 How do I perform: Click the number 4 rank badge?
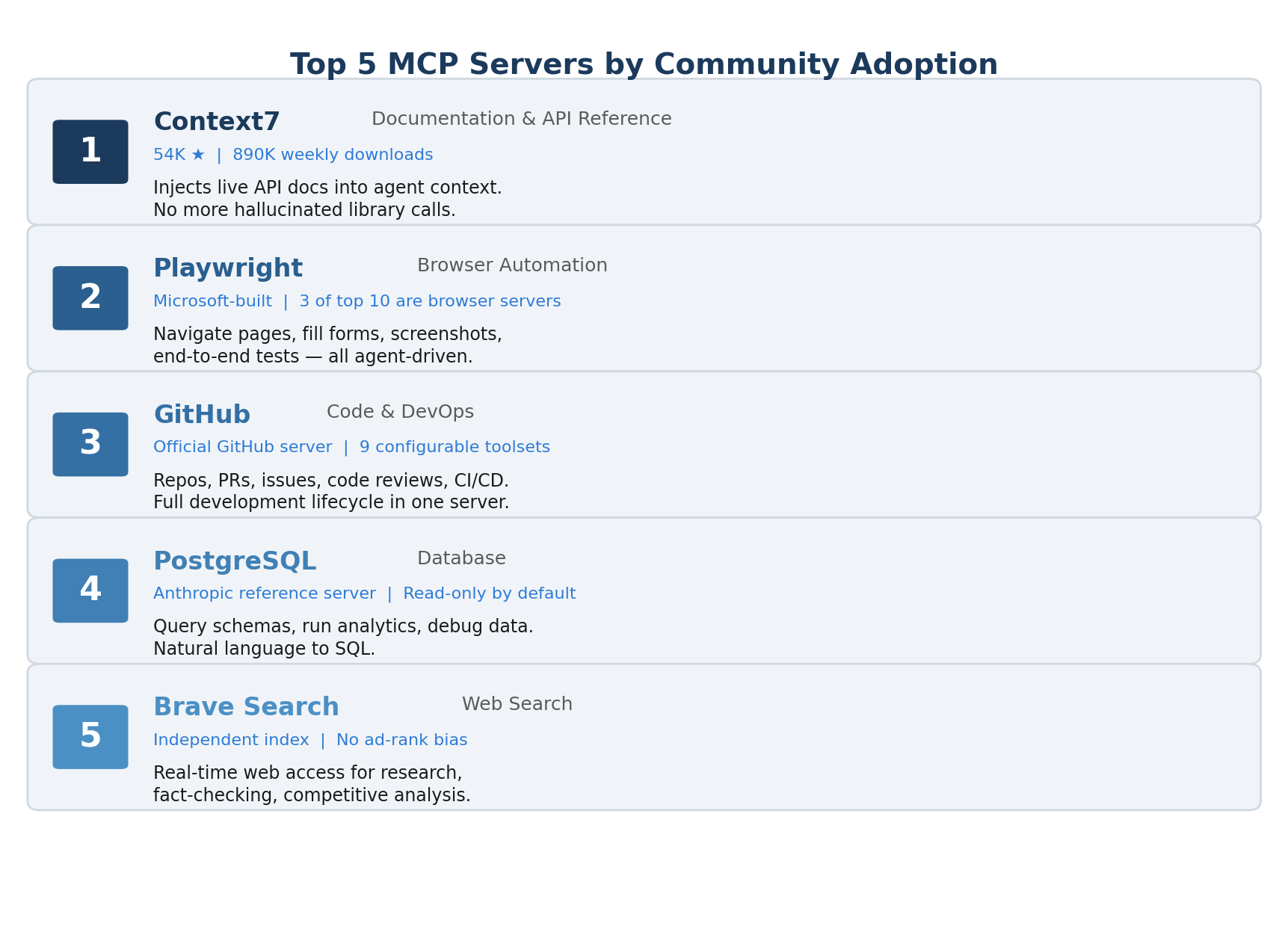90,590
